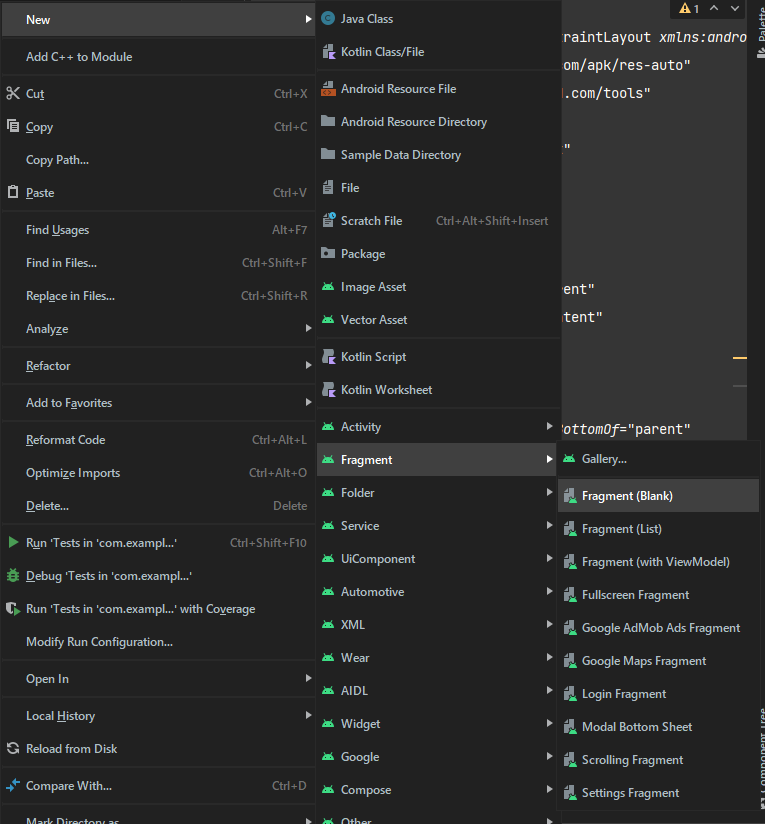Click the warning triangle indicator in editor
Screen dimensions: 765x824
pyautogui.click(x=685, y=8)
